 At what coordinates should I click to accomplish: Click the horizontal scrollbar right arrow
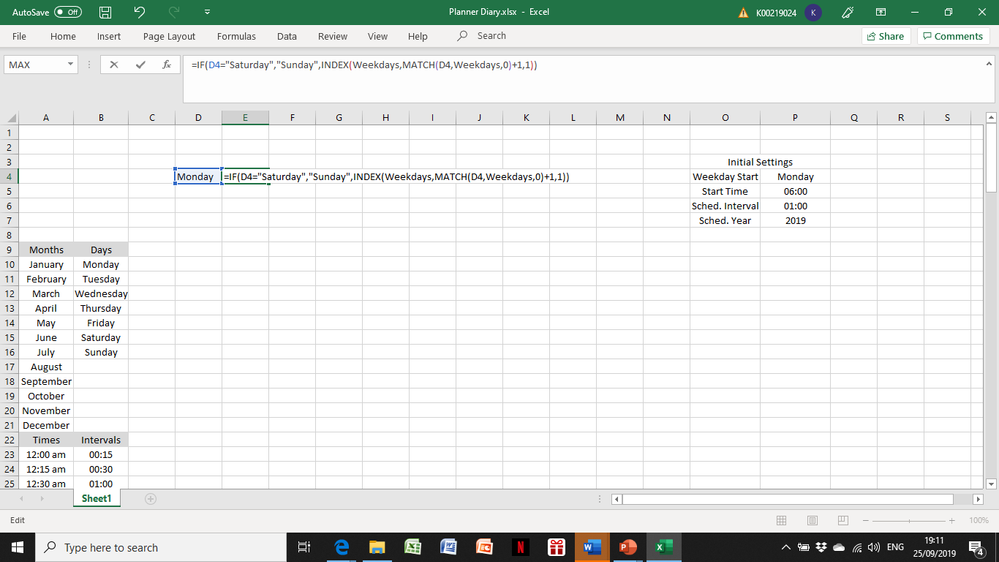pyautogui.click(x=978, y=500)
